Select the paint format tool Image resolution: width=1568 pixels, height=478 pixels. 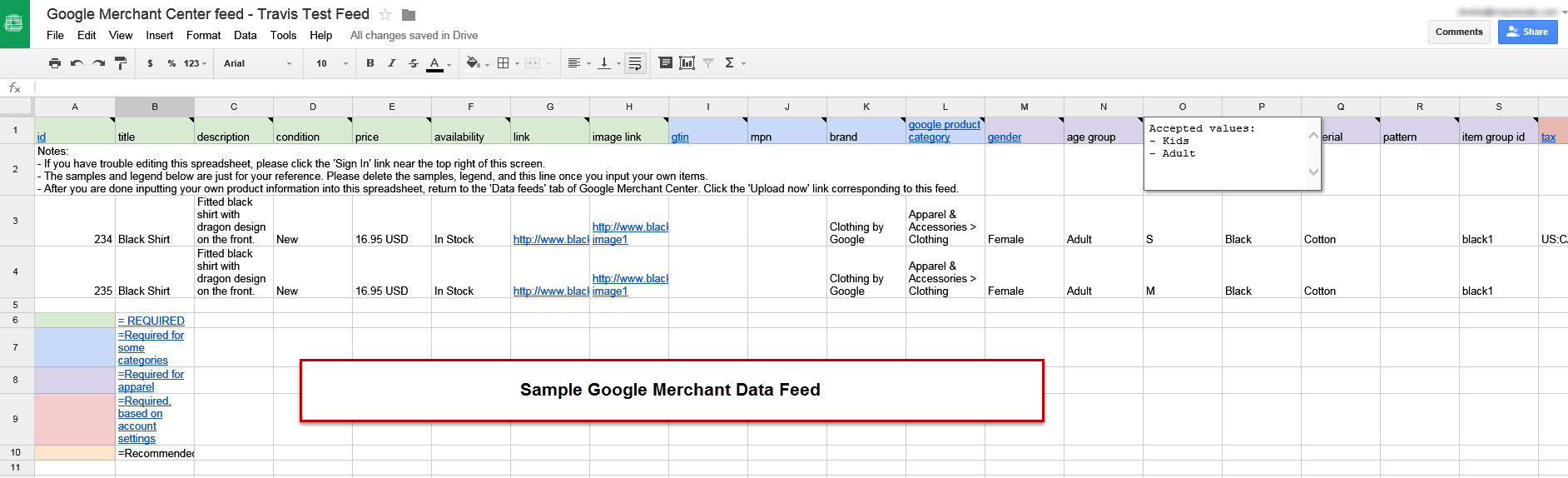coord(121,63)
